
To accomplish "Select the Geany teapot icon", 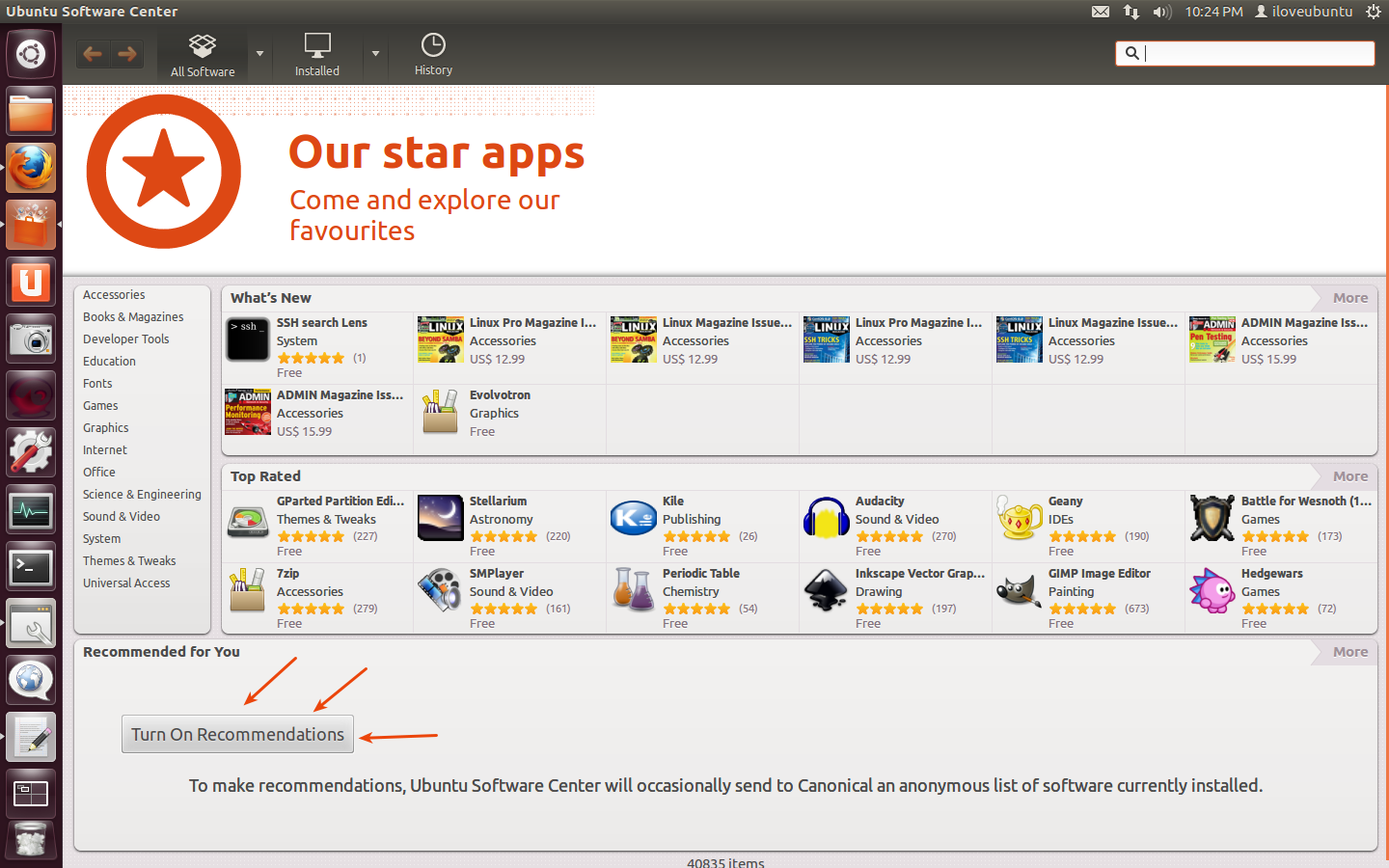I will point(1020,519).
